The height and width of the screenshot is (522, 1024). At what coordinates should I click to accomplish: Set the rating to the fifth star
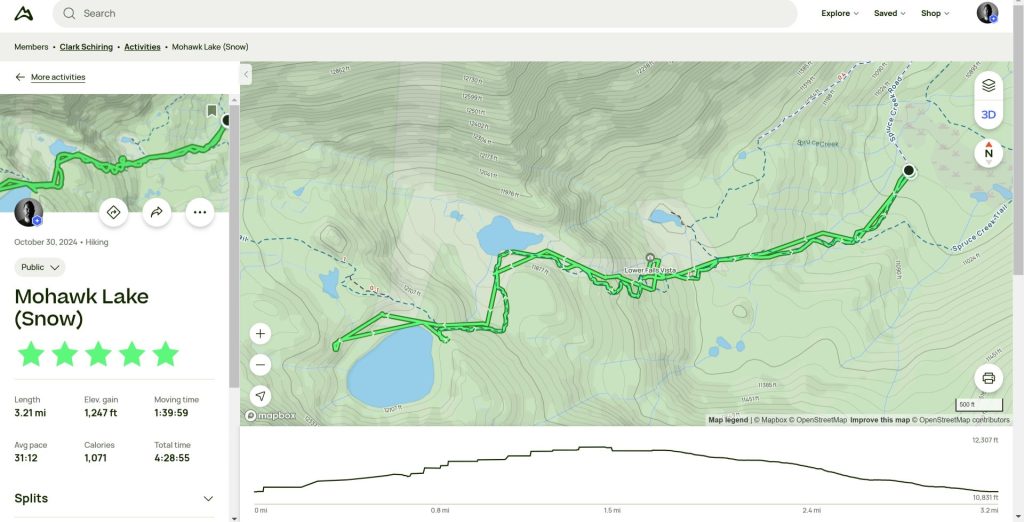coord(165,354)
